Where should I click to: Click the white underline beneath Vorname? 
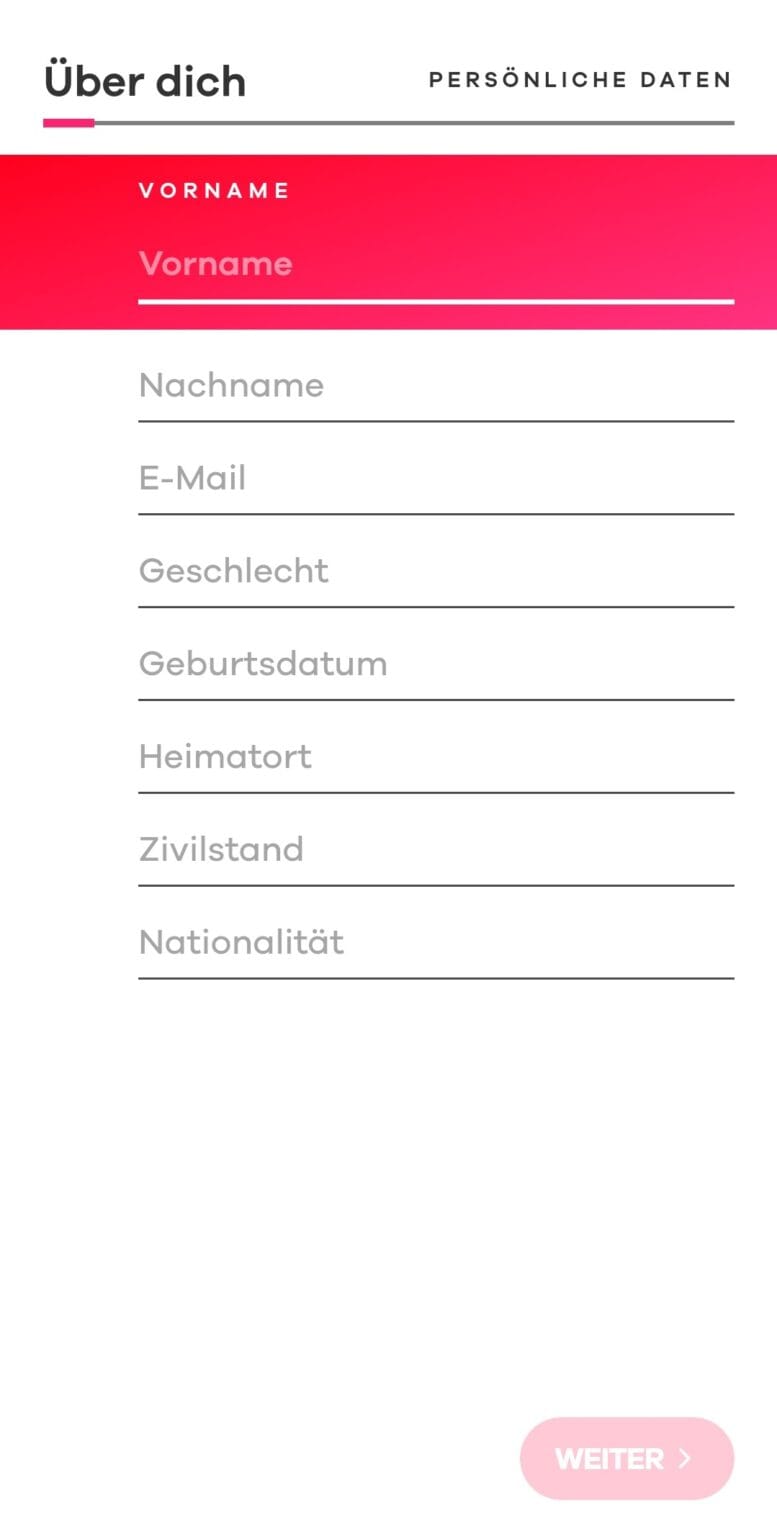coord(435,300)
